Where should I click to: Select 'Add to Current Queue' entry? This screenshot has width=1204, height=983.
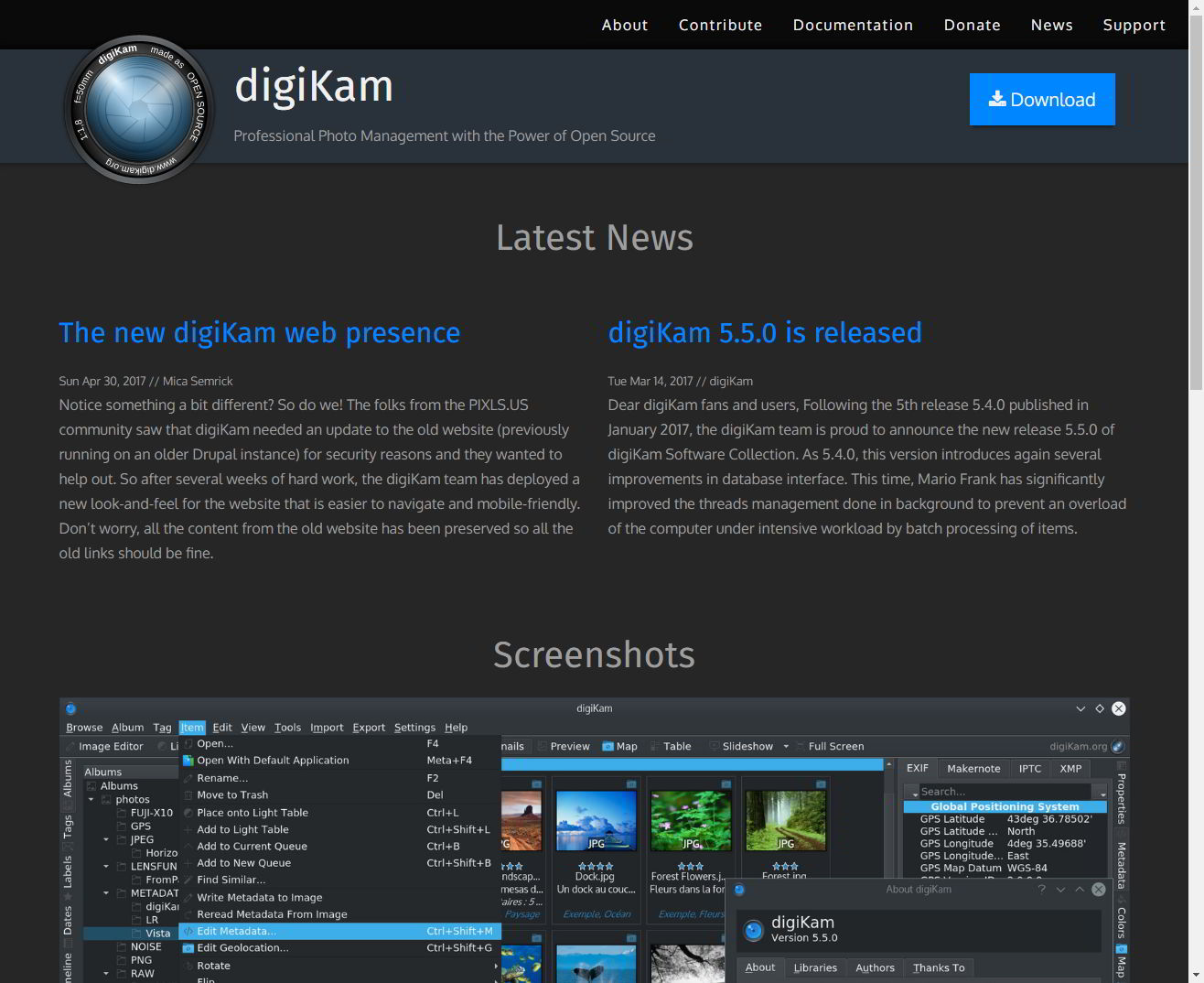point(340,847)
